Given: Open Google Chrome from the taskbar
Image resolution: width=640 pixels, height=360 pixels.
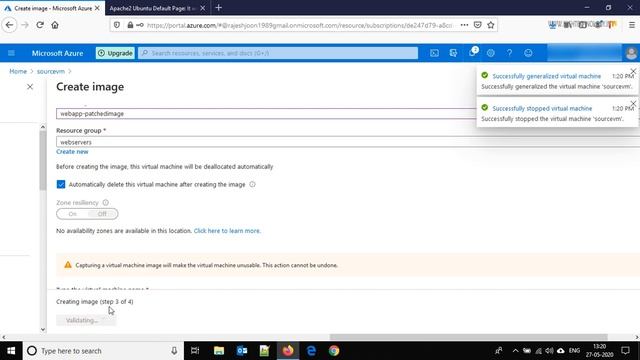Looking at the screenshot, I should (x=334, y=351).
